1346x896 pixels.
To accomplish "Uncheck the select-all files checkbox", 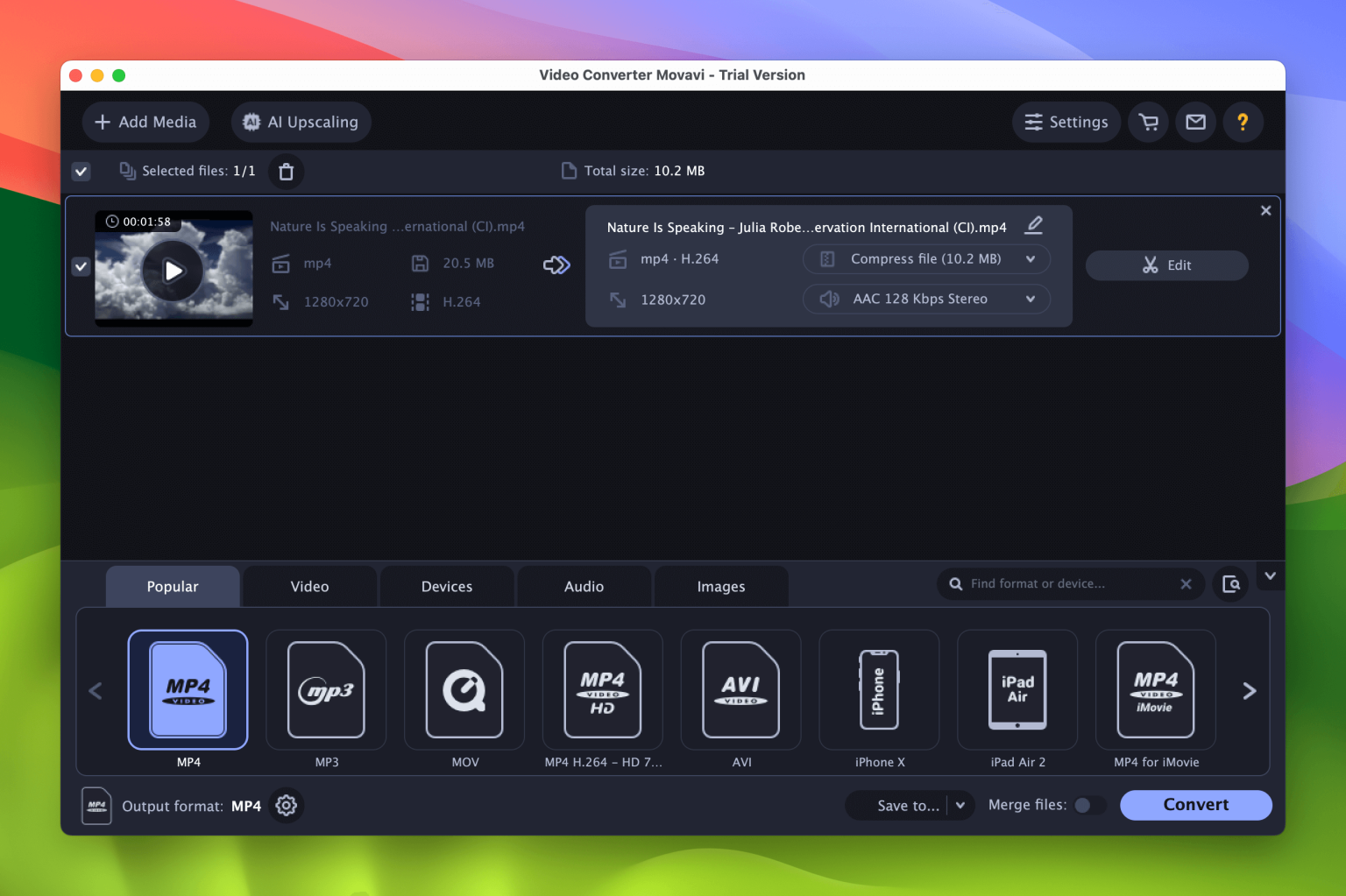I will click(81, 171).
